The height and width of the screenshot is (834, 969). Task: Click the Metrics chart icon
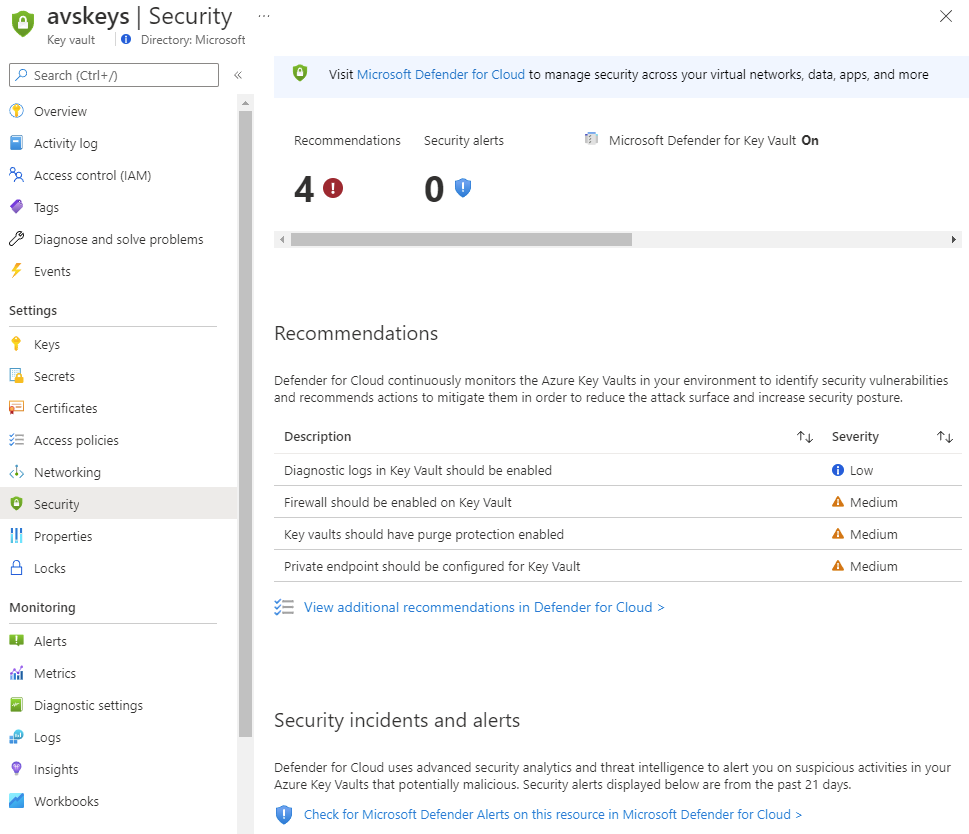16,673
